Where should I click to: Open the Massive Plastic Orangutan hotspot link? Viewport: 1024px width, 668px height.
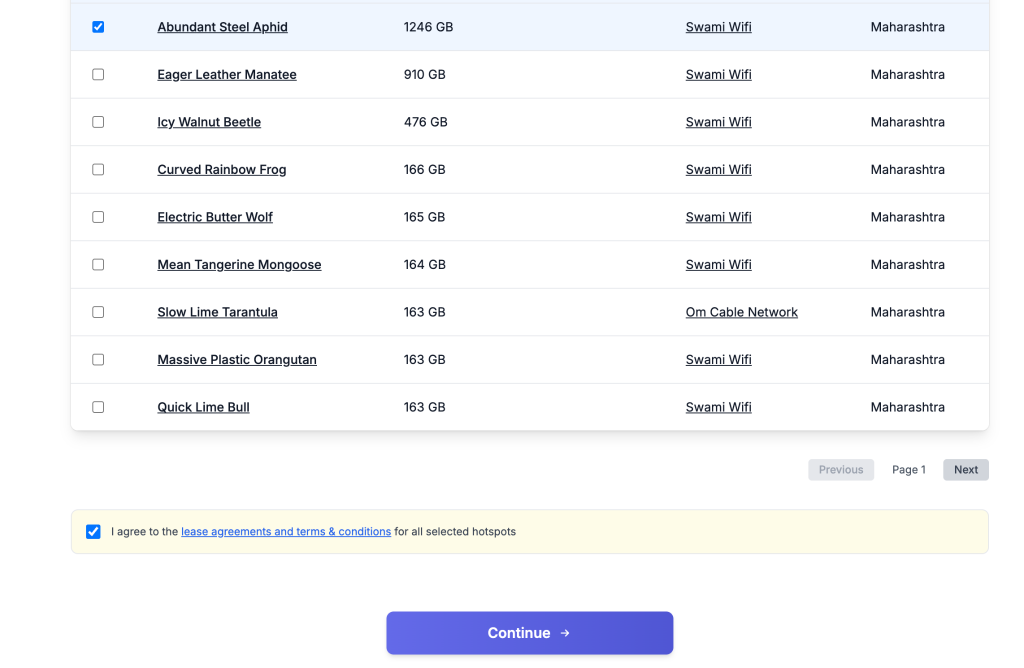click(x=237, y=360)
